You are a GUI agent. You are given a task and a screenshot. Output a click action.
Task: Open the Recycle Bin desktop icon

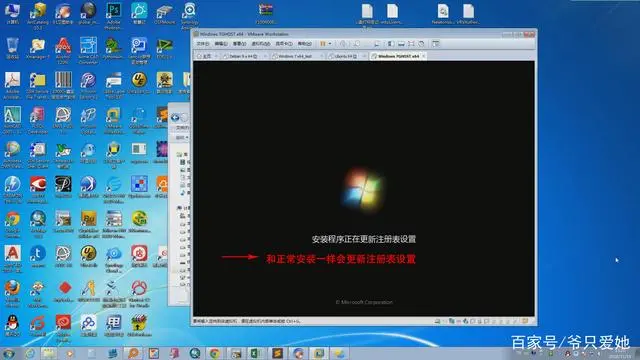(12, 49)
